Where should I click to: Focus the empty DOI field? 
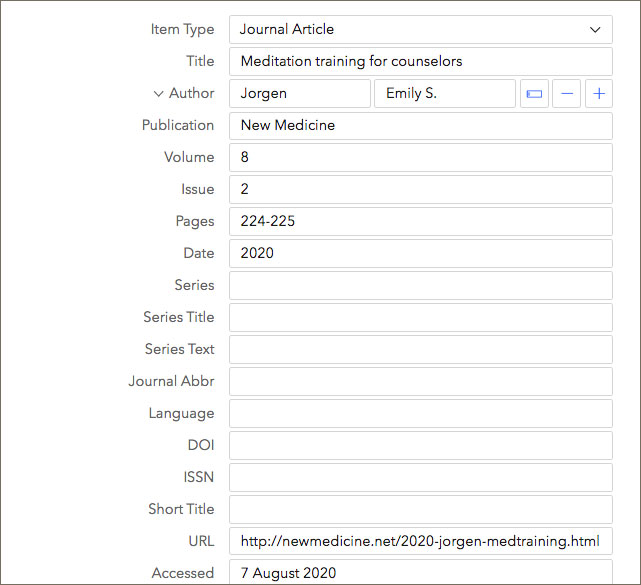pos(420,445)
